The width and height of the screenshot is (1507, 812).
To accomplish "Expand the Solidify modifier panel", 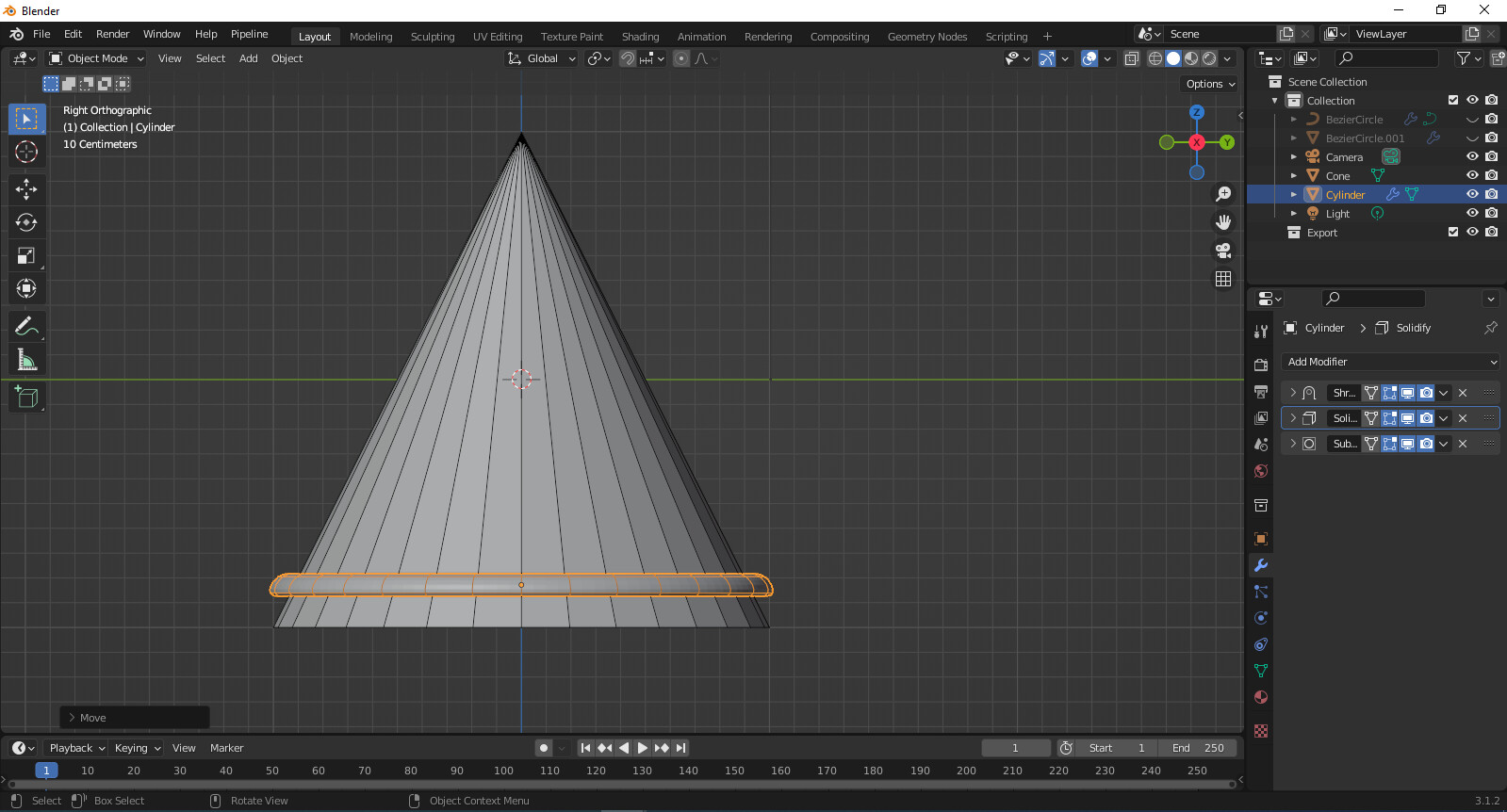I will tap(1293, 418).
